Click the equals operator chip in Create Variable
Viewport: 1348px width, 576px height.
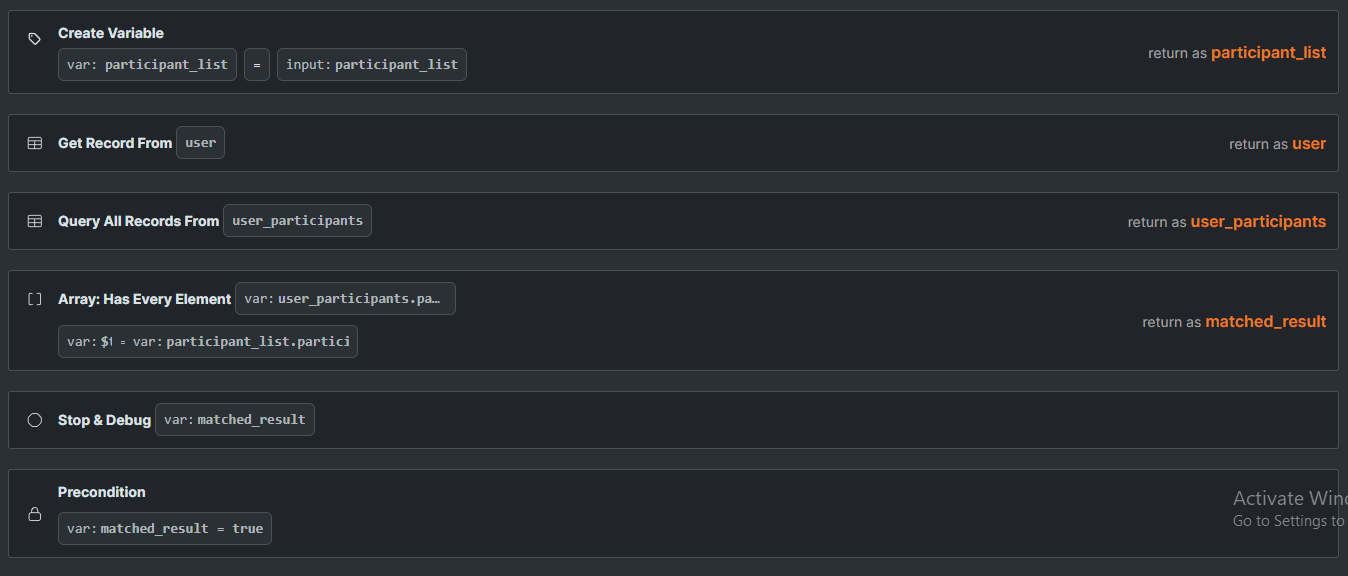(x=257, y=65)
